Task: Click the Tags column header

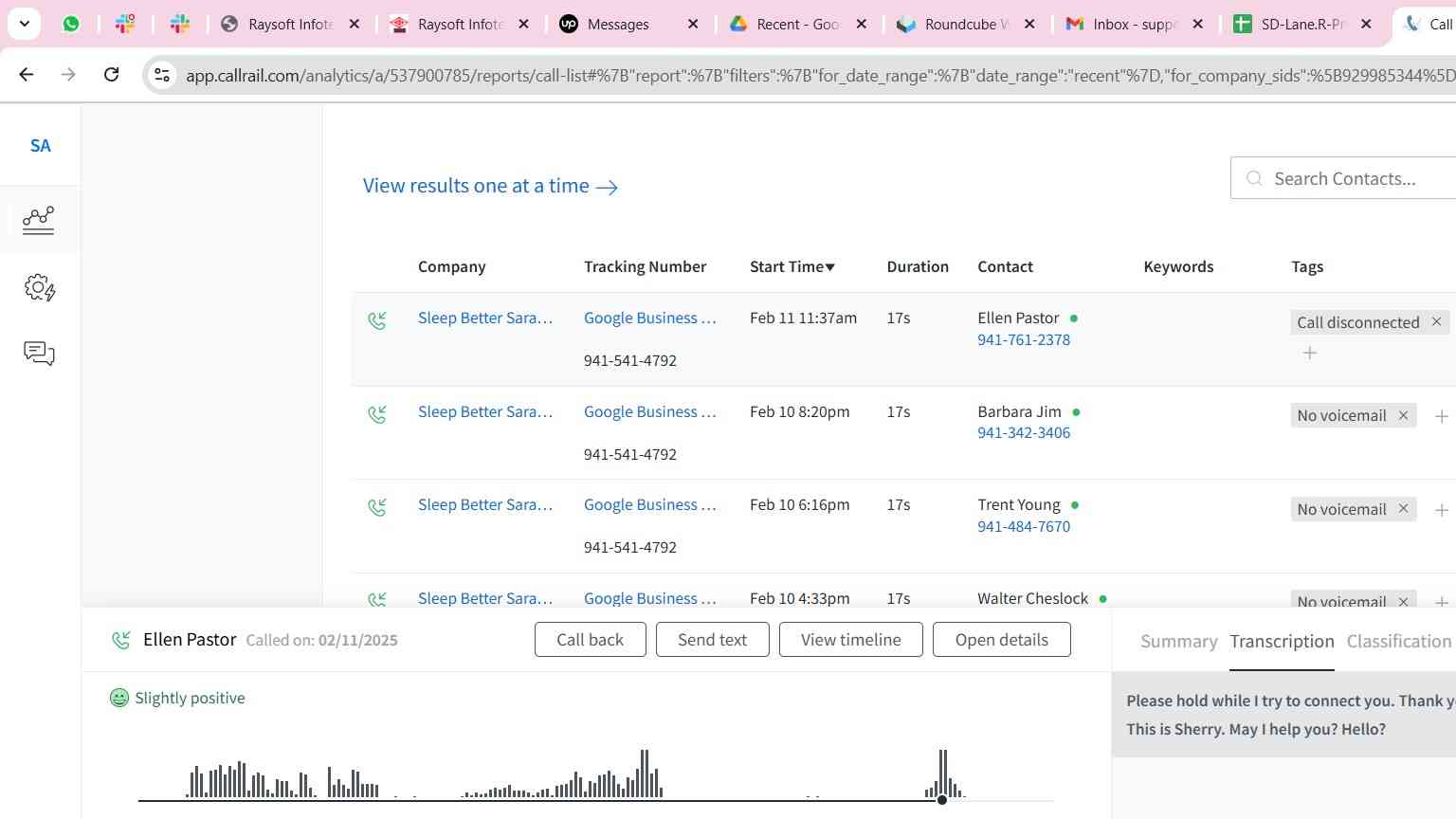Action: [1307, 266]
